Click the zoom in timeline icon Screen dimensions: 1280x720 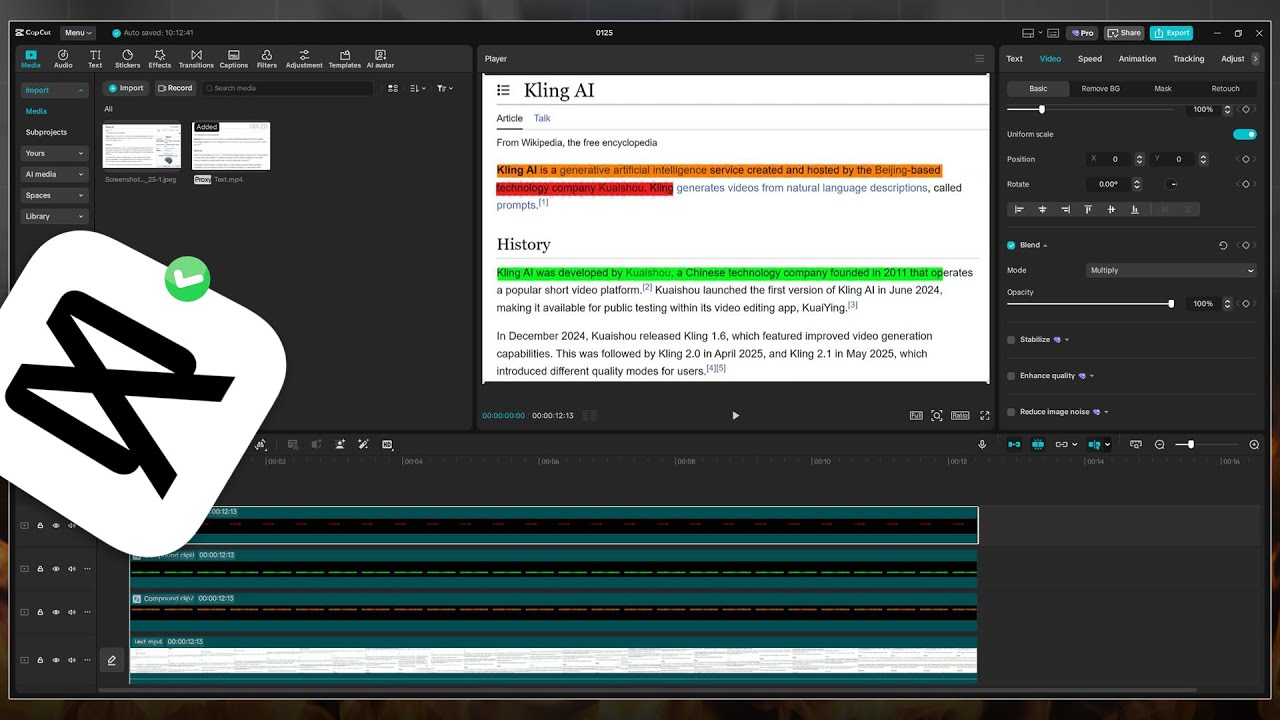[1254, 444]
